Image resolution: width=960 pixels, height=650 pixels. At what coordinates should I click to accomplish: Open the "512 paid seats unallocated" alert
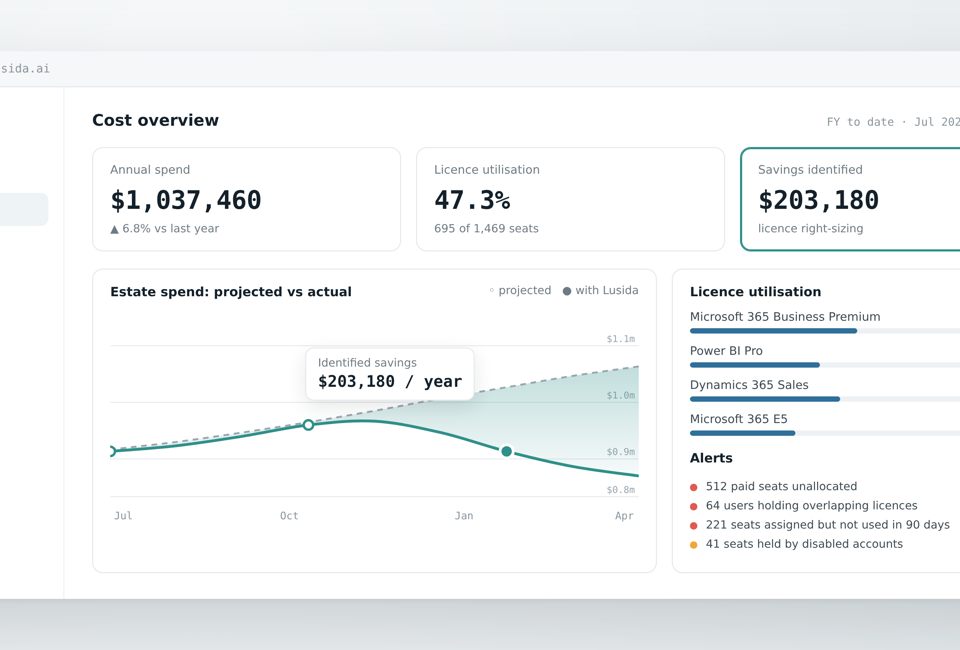pos(774,487)
